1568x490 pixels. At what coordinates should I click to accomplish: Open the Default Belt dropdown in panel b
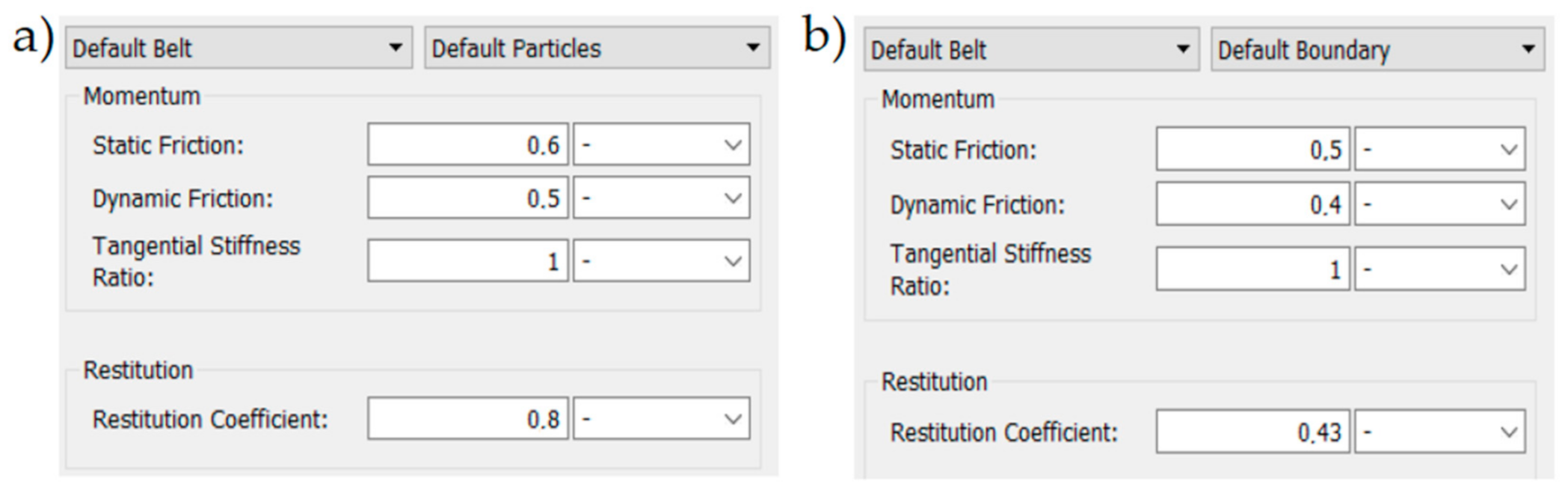[x=1030, y=51]
